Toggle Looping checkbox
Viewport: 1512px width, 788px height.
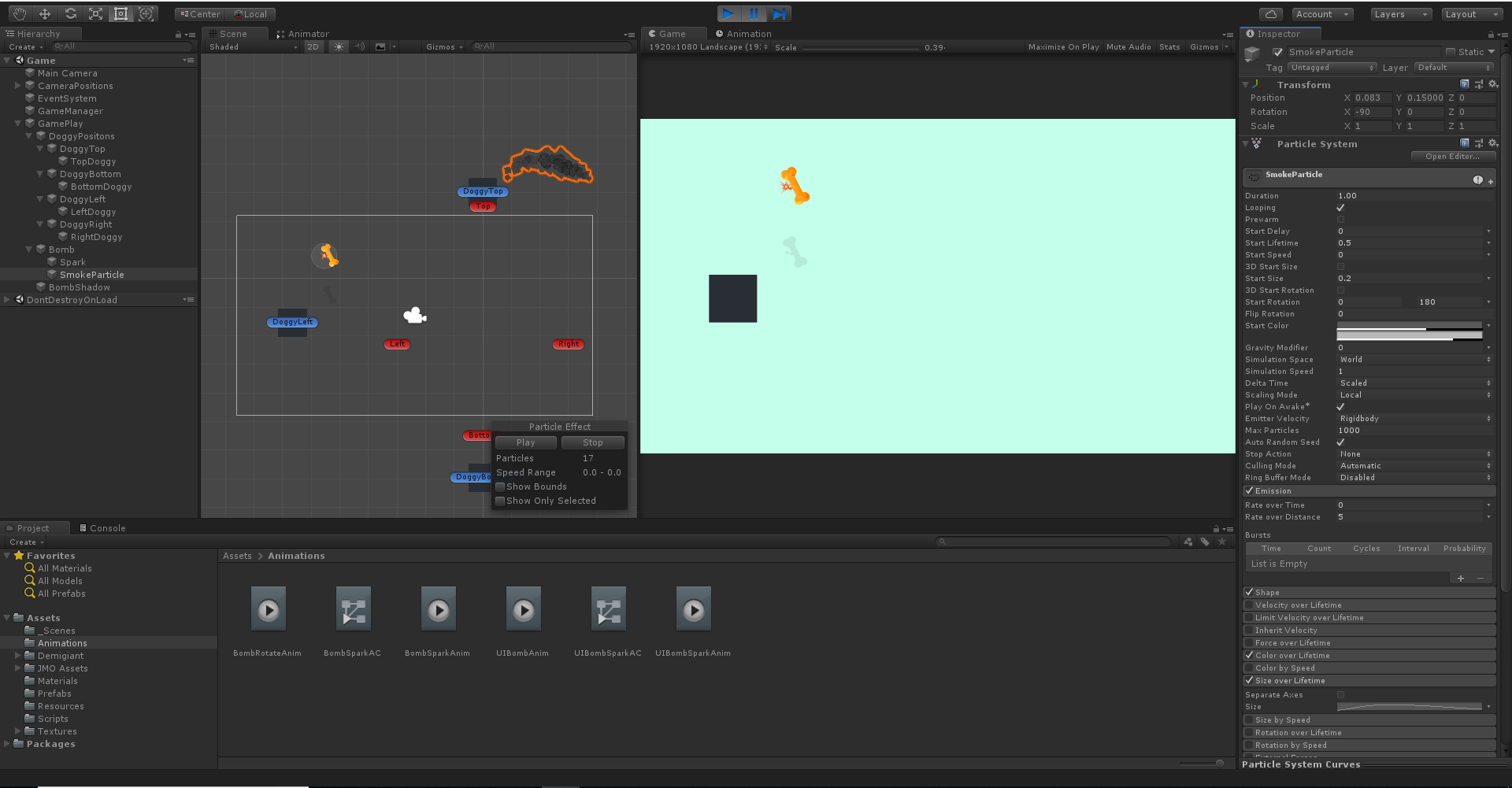pos(1340,208)
